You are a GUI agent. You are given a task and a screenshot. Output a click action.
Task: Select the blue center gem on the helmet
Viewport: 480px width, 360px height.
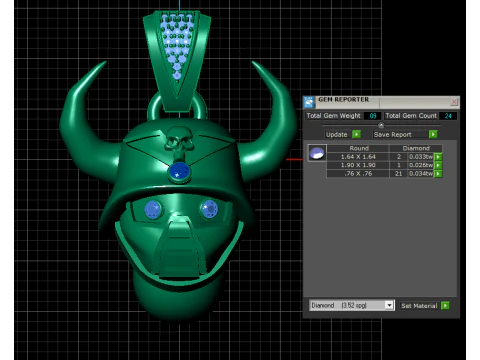[x=180, y=172]
